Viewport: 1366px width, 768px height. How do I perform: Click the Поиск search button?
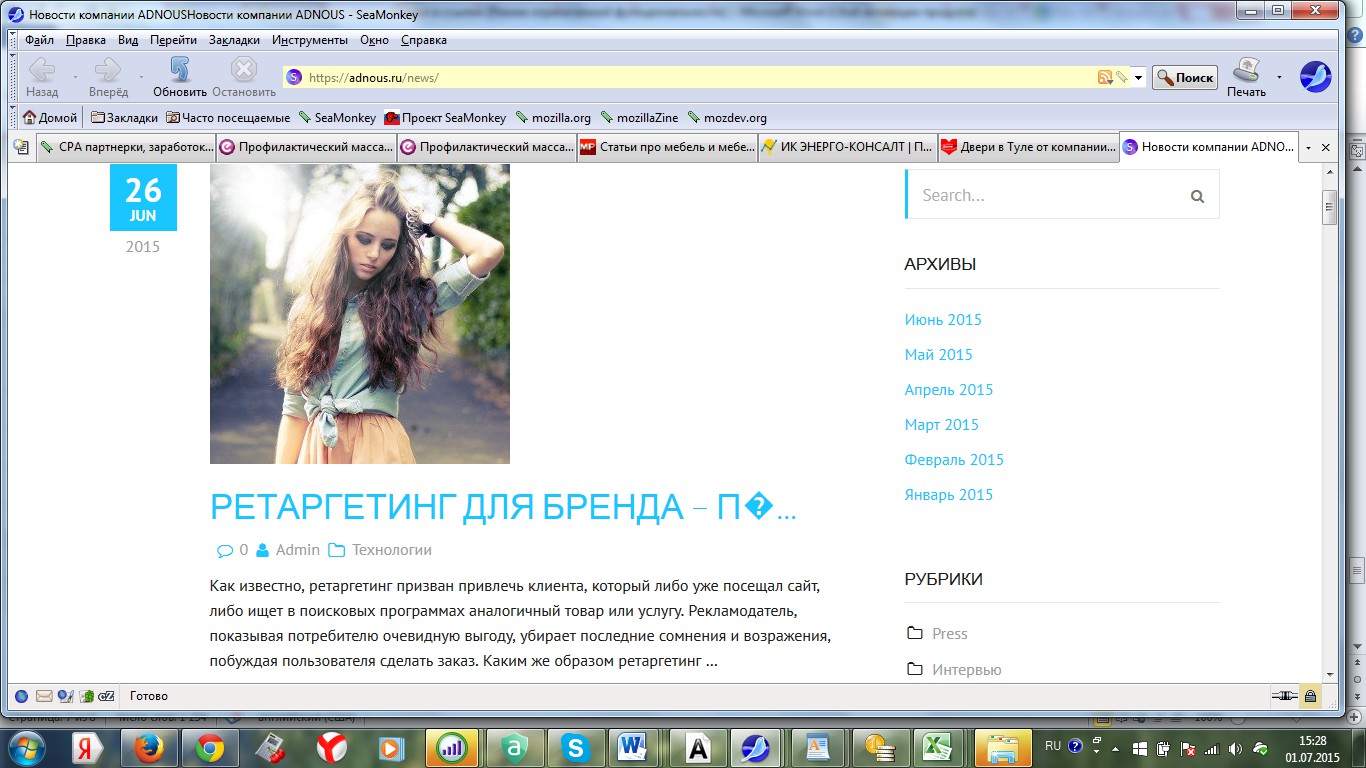pos(1185,77)
